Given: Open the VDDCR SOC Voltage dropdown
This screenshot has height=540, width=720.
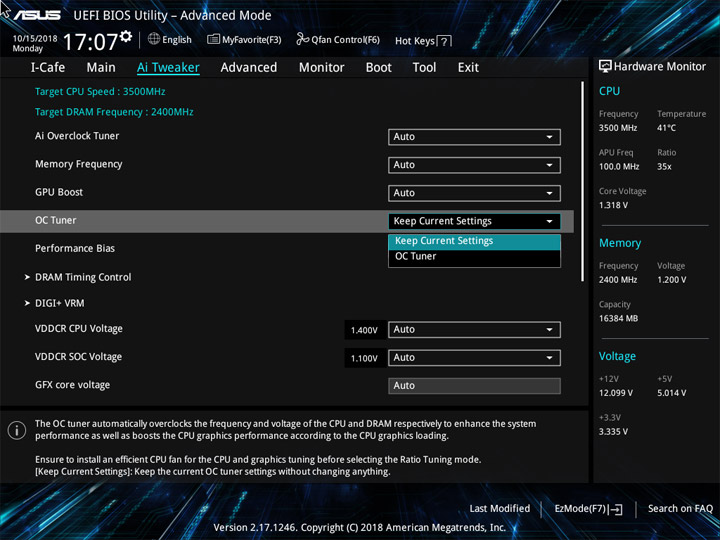Looking at the screenshot, I should [474, 358].
